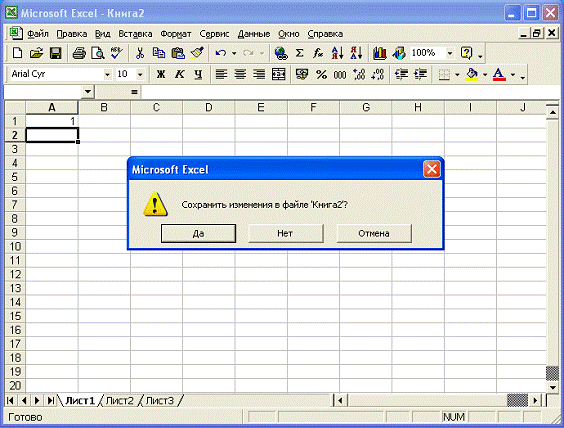Click Отмена to cancel the dialog

point(374,233)
